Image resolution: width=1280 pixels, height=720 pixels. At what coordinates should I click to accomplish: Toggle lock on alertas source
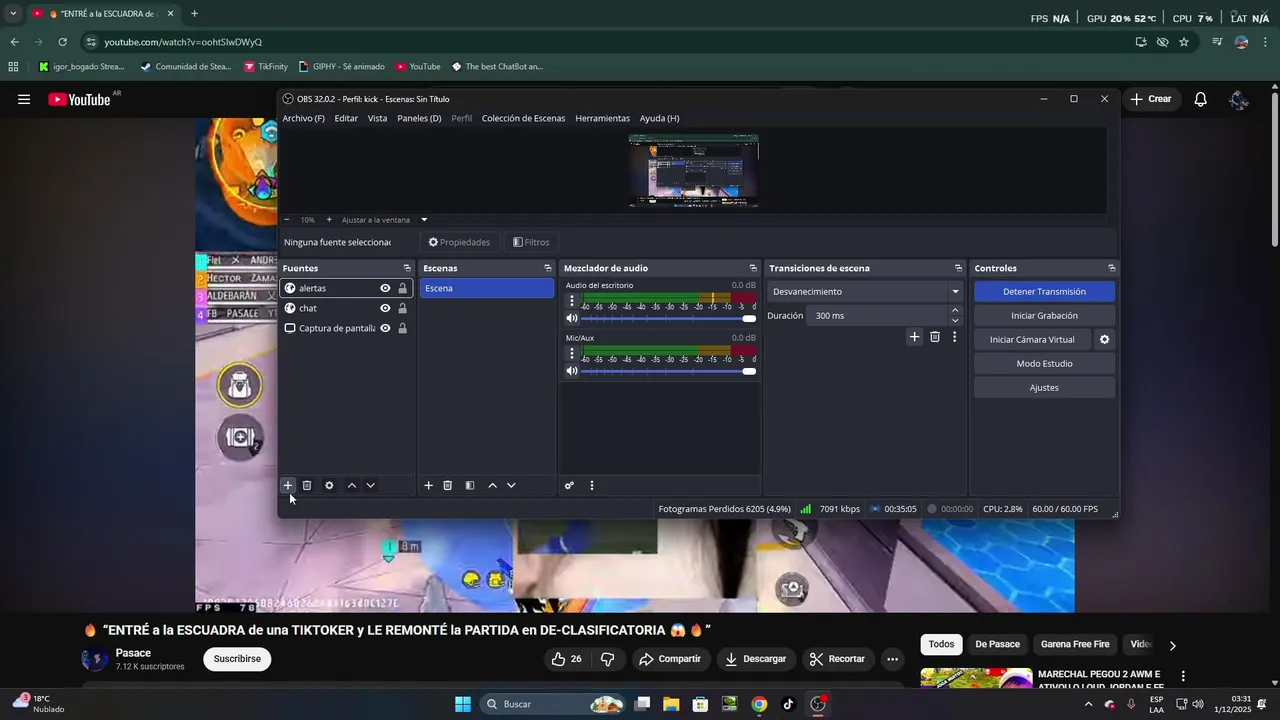402,288
